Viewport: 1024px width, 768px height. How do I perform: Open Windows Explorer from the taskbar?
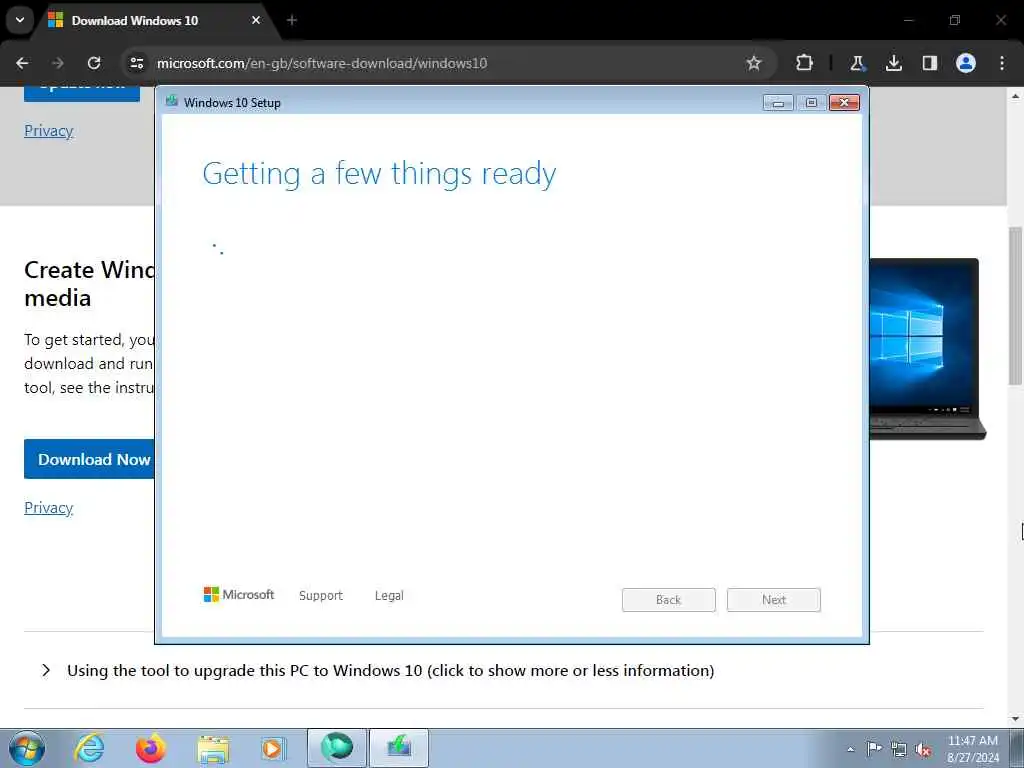click(213, 748)
